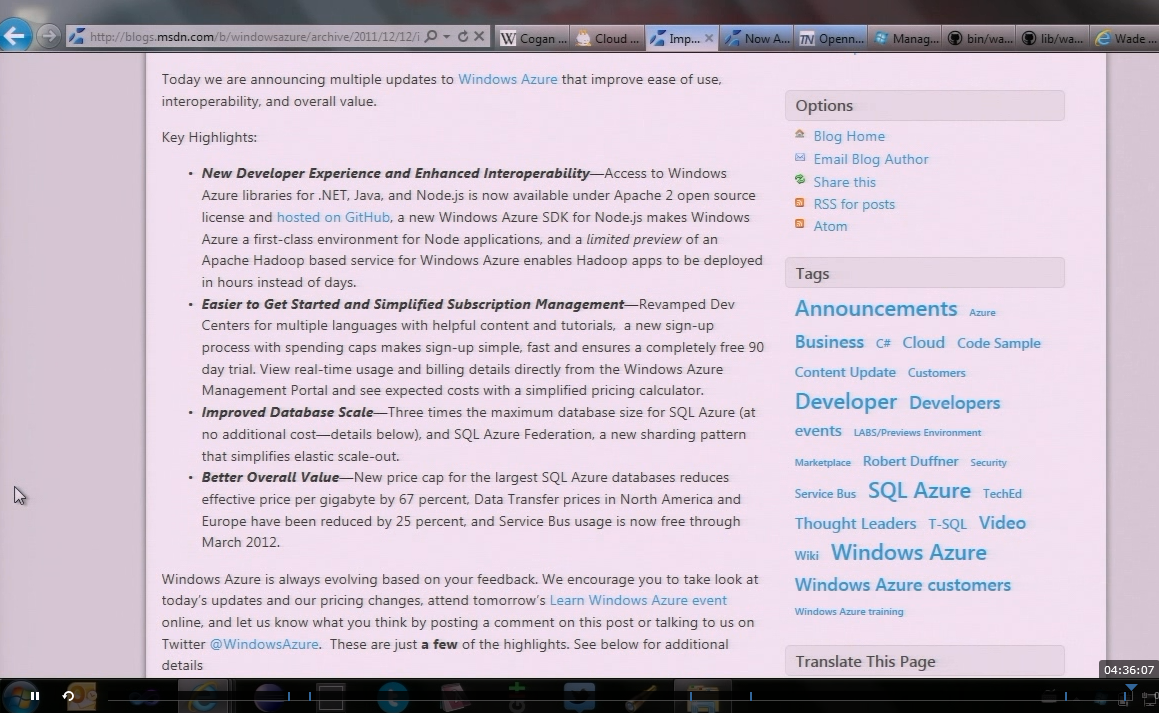Switch to the Cloud tab
The image size is (1159, 713).
coord(608,38)
